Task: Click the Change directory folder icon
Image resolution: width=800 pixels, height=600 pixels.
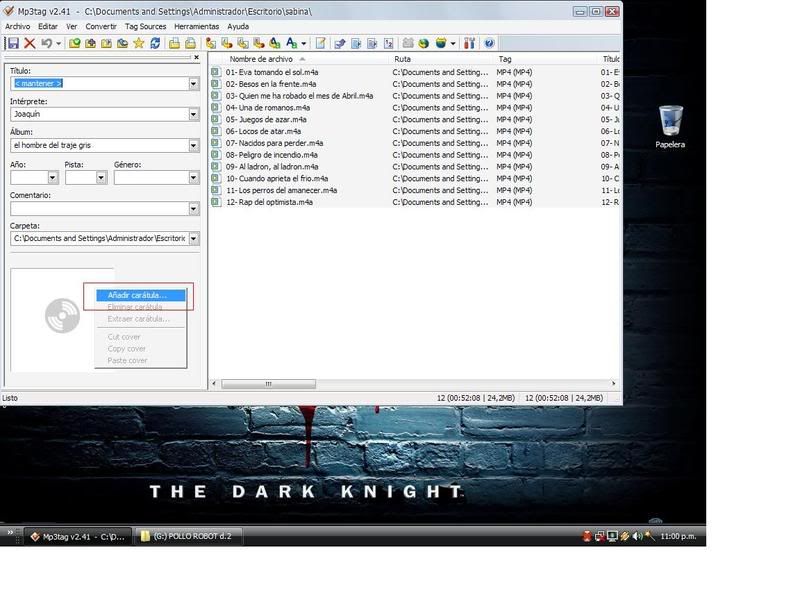Action: (x=74, y=43)
